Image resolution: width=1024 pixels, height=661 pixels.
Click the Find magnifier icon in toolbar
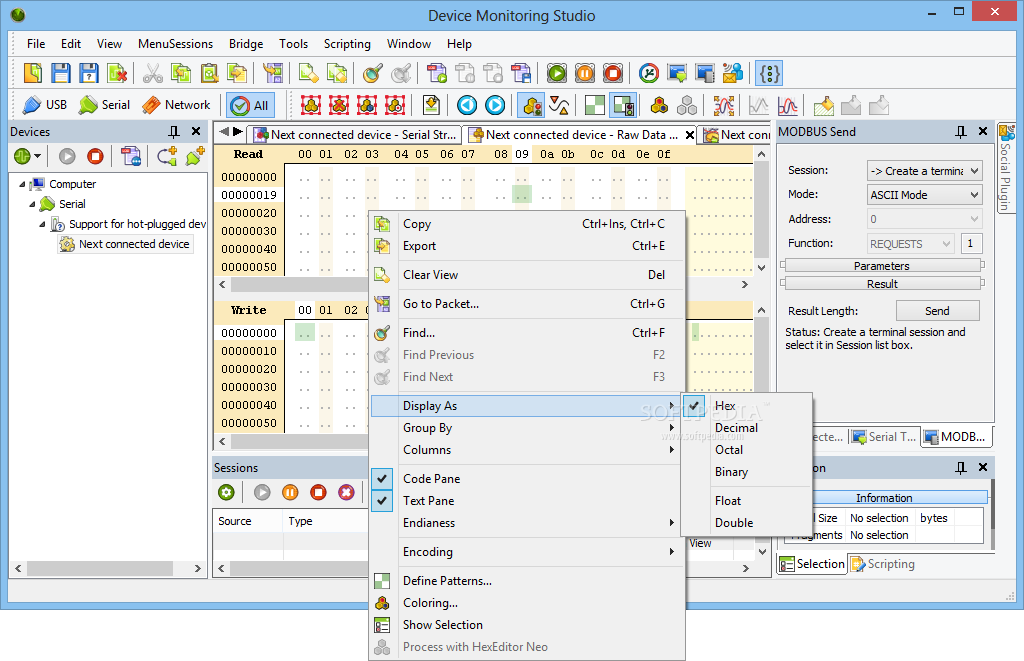click(x=372, y=73)
